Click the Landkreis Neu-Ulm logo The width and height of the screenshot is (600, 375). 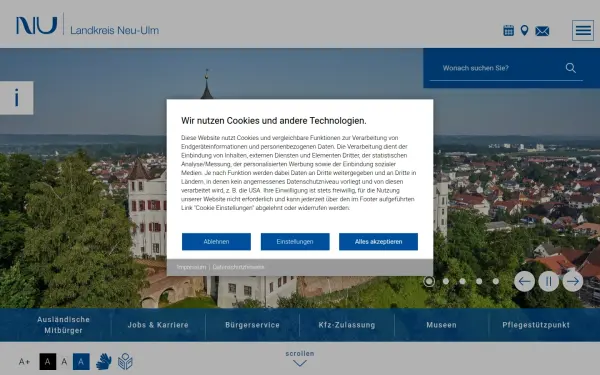[x=87, y=25]
